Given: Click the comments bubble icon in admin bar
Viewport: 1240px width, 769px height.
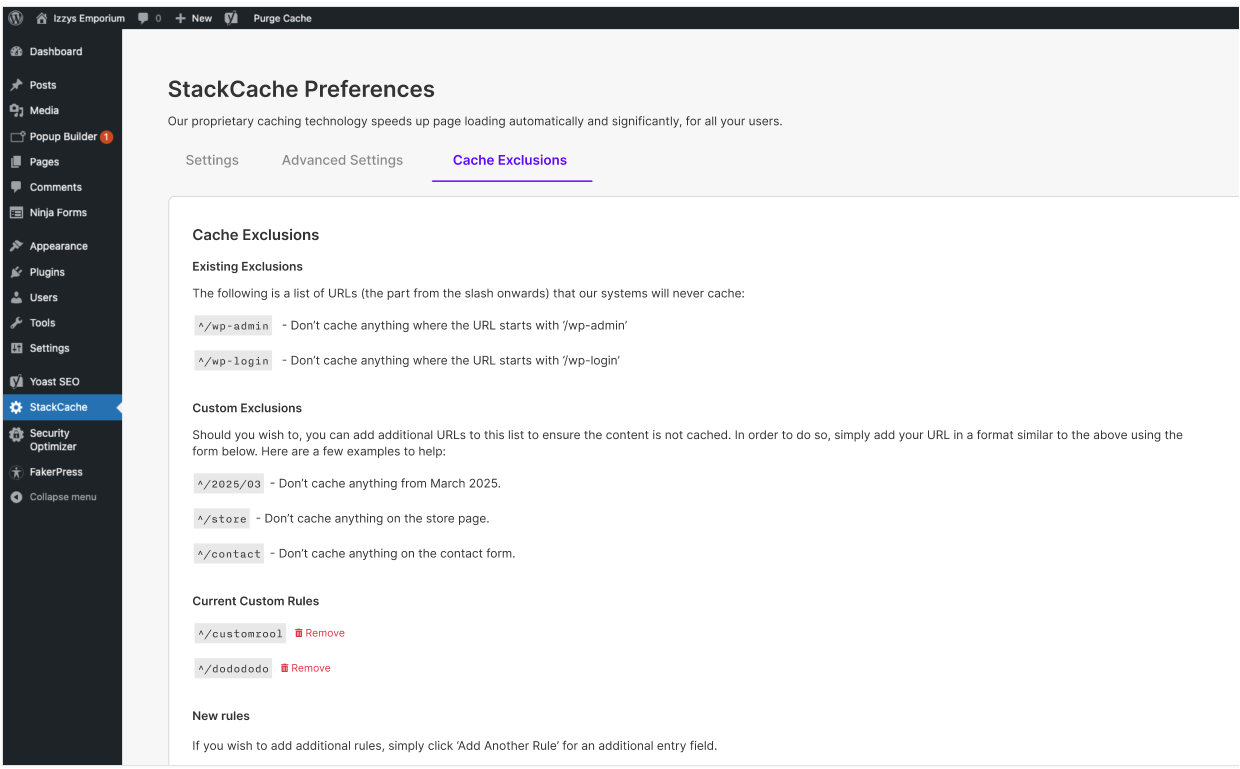Looking at the screenshot, I should coord(144,18).
